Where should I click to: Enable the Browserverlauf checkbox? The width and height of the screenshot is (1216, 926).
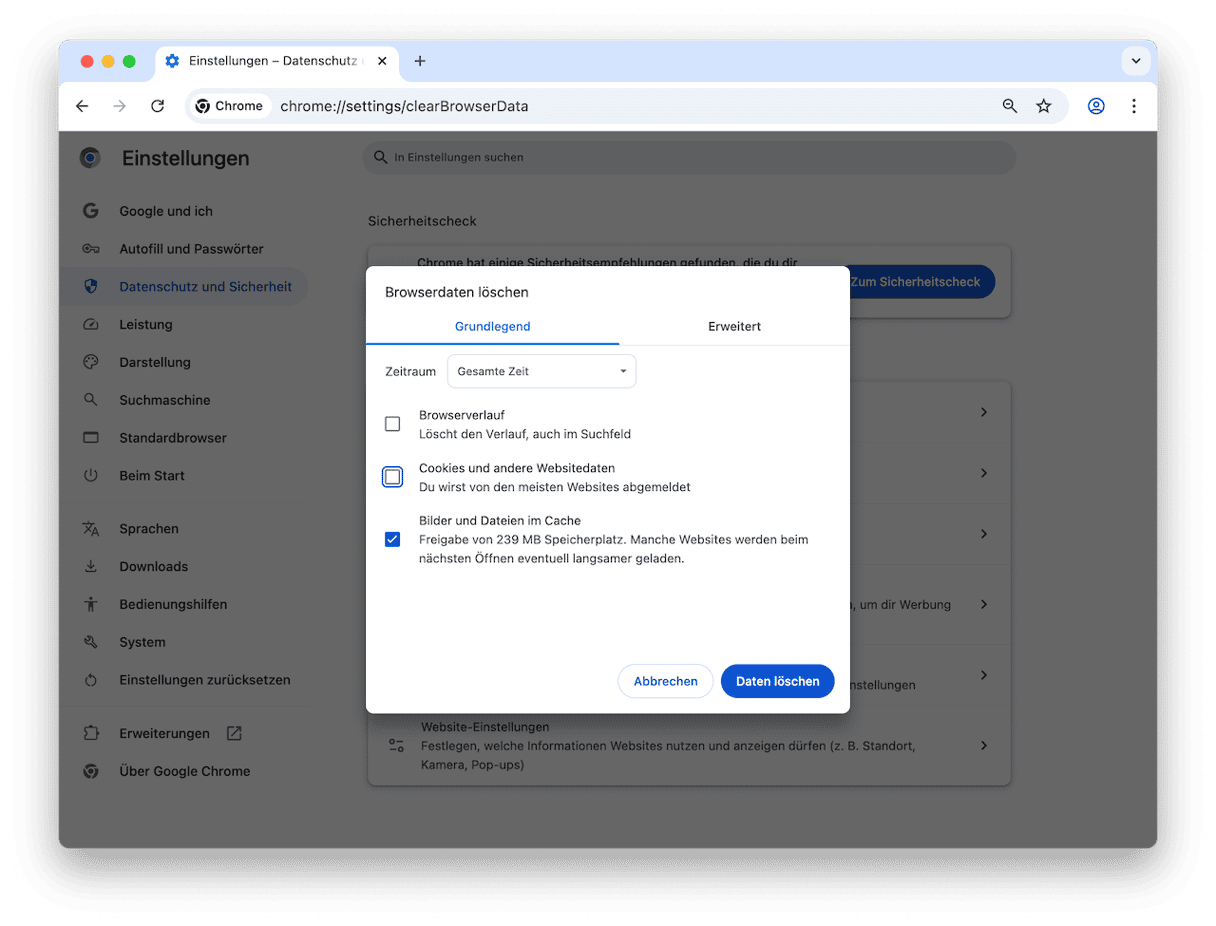click(x=393, y=424)
